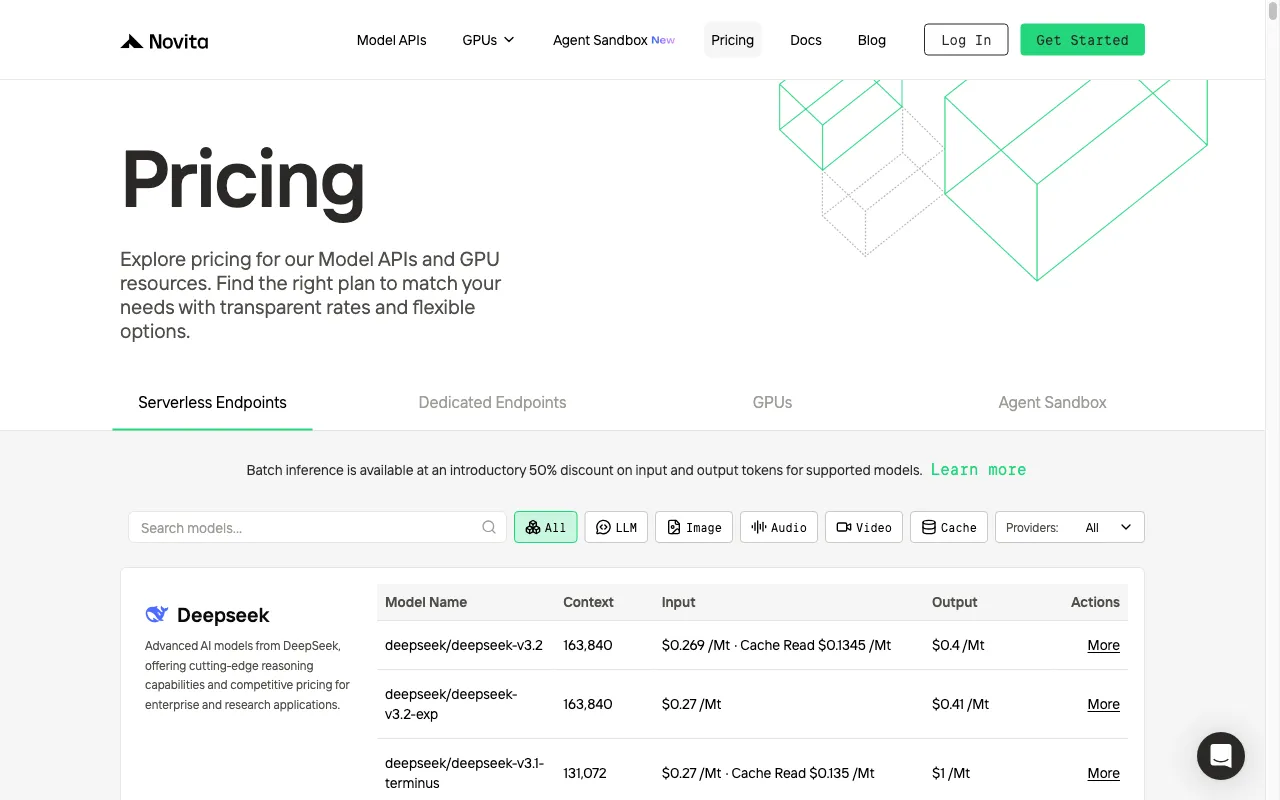The image size is (1280, 800).
Task: Switch to Dedicated Endpoints tab
Action: (492, 402)
